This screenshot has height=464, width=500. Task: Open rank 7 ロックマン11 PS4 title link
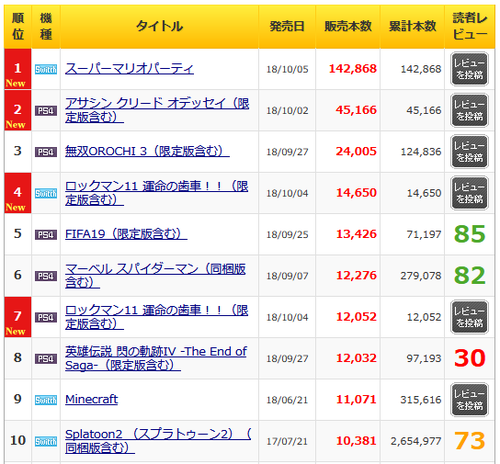(x=157, y=317)
